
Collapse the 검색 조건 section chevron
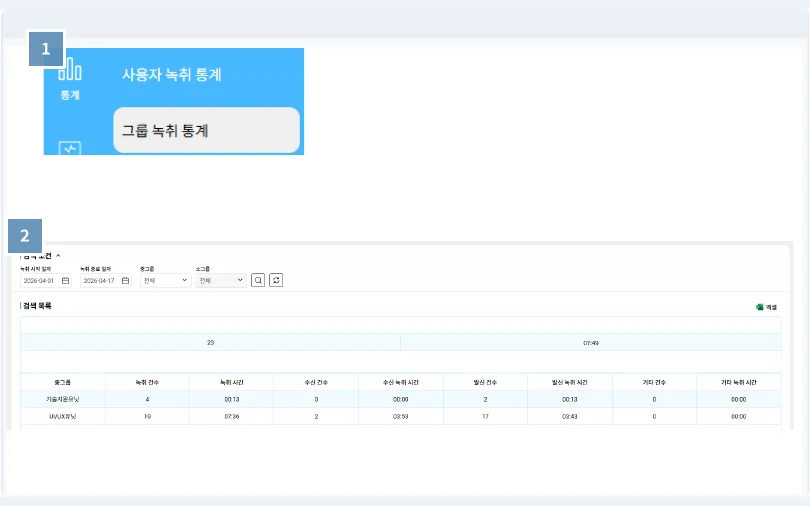pyautogui.click(x=58, y=256)
